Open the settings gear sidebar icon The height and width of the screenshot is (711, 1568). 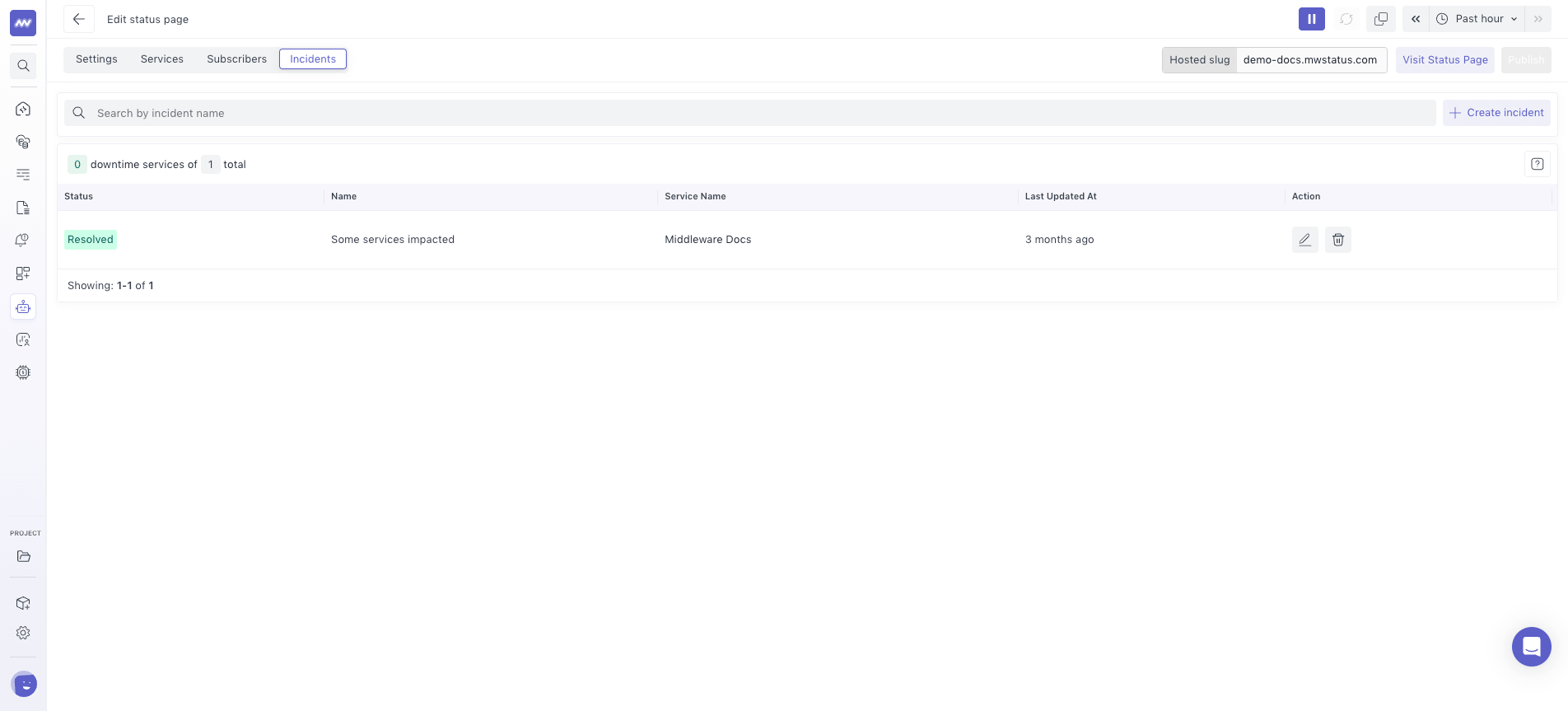[x=23, y=633]
